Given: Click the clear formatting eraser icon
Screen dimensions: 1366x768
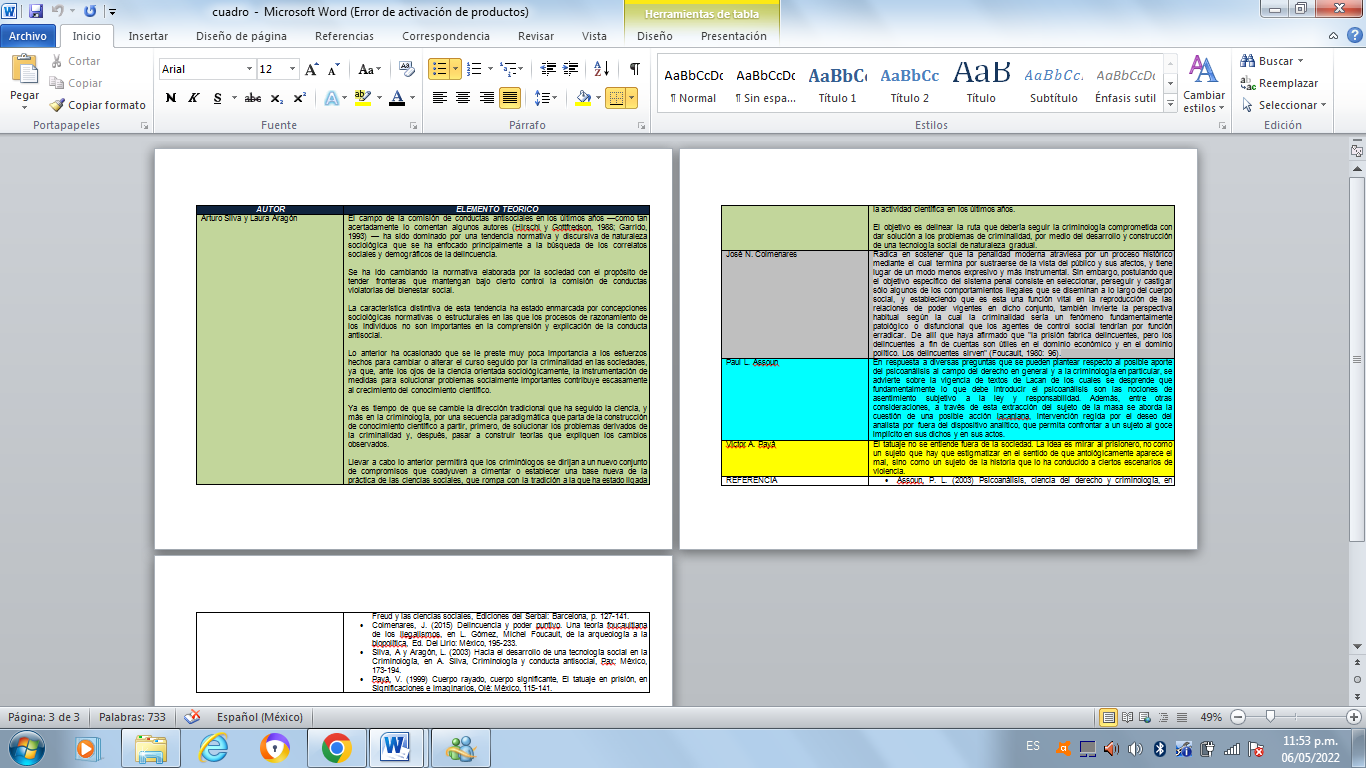Looking at the screenshot, I should [407, 69].
